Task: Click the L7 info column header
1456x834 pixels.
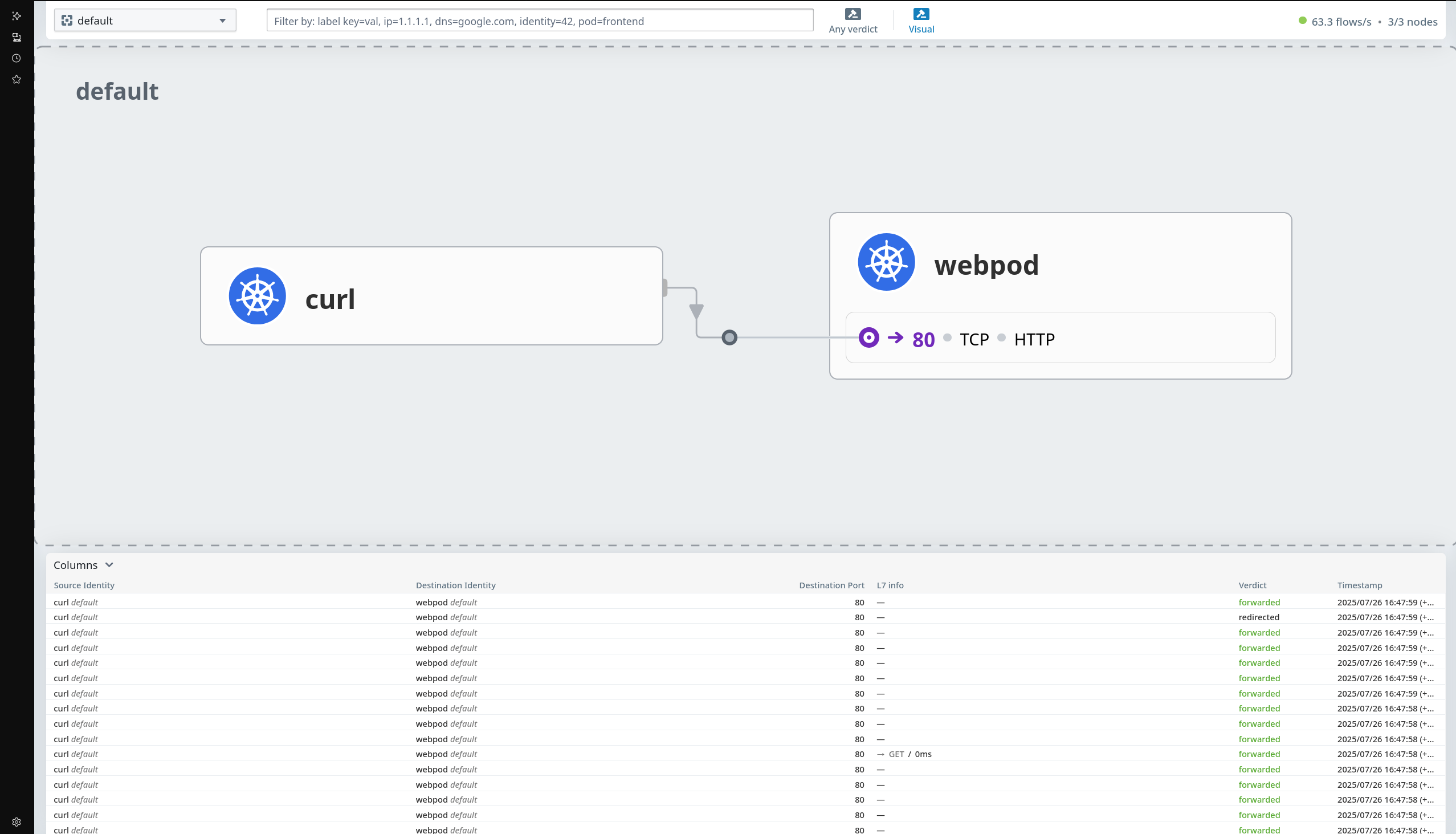Action: pyautogui.click(x=890, y=585)
